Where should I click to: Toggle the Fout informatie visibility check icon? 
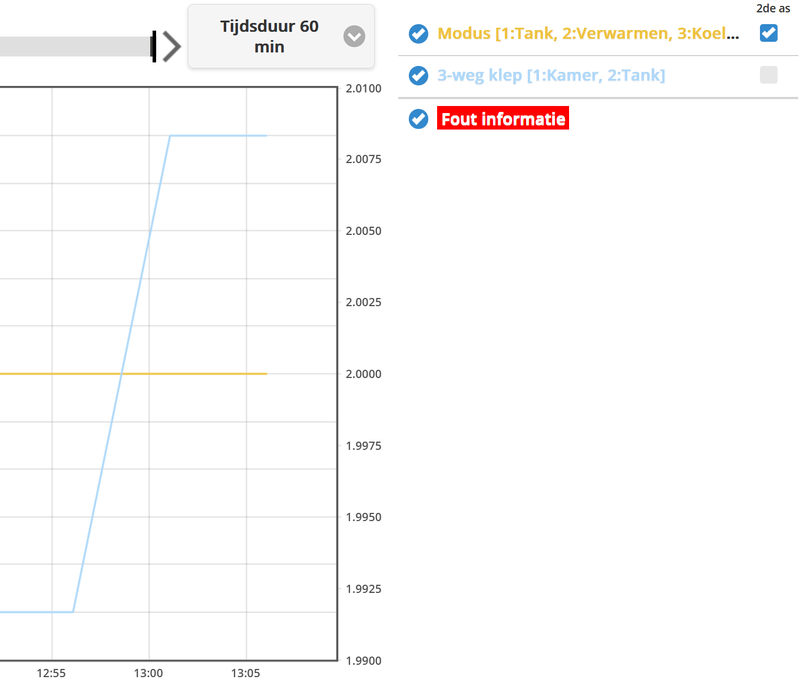tap(419, 119)
